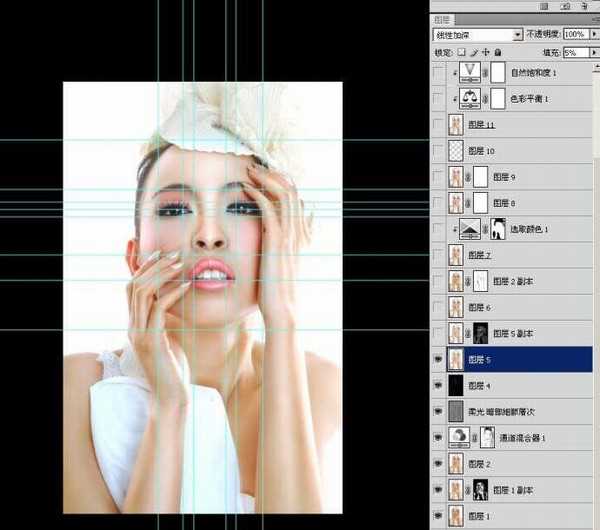Expand the fill percentage arrow
This screenshot has width=600, height=530.
click(595, 50)
